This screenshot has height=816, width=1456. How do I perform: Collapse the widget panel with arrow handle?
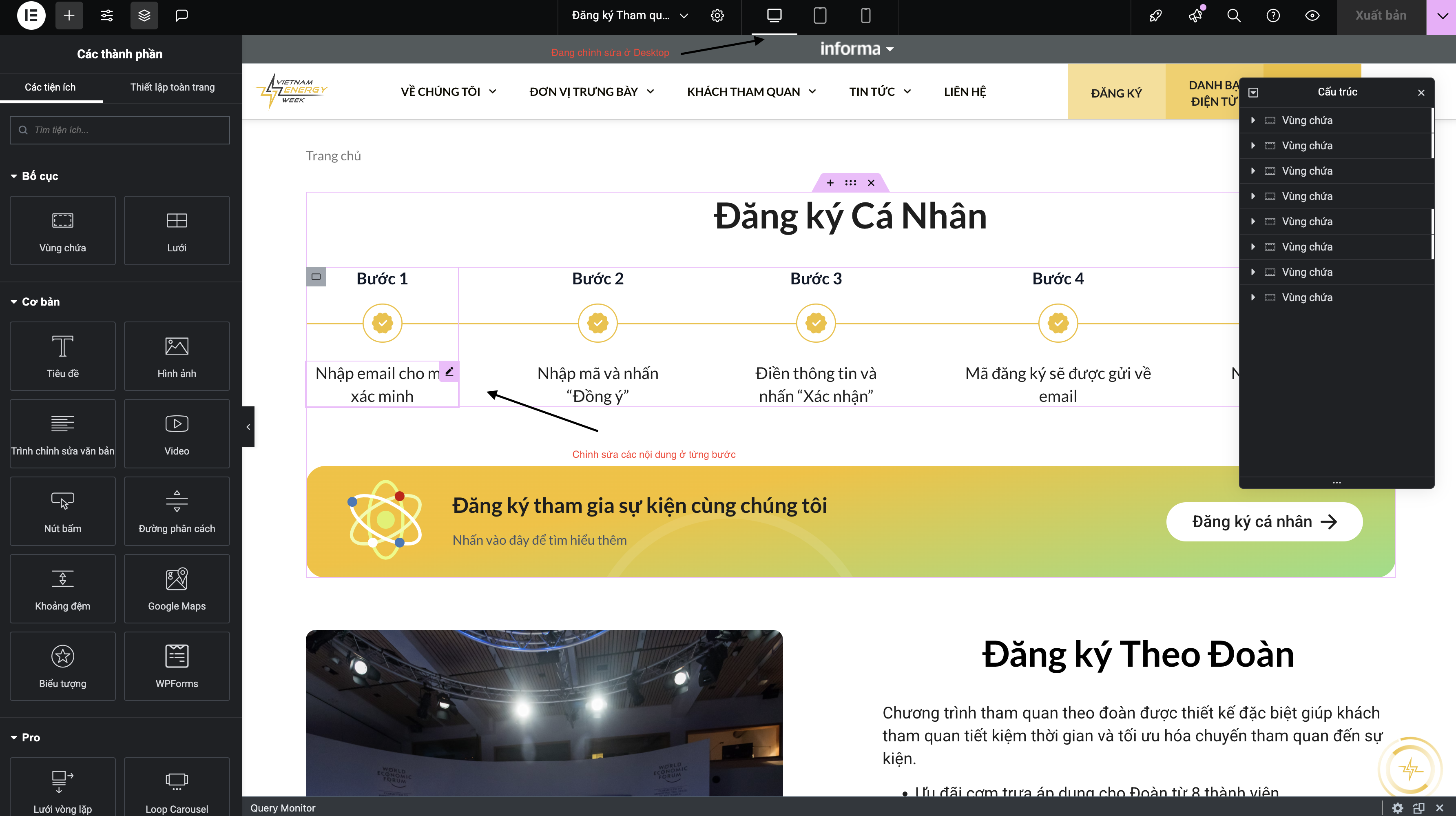click(x=248, y=427)
